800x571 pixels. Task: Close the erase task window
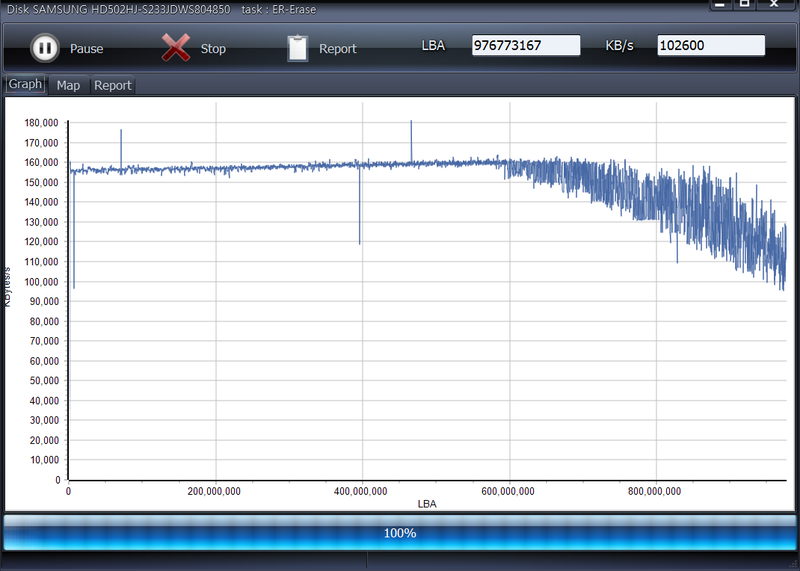tap(775, 4)
